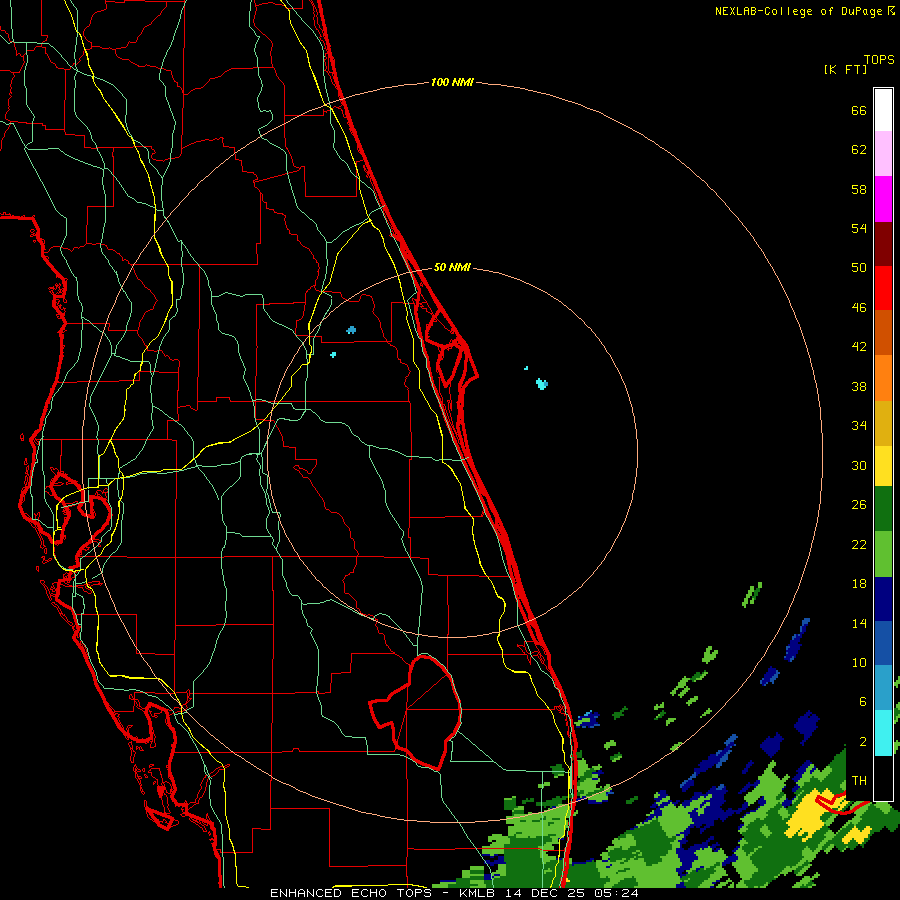Click the yellow echo top cell
The height and width of the screenshot is (900, 900).
click(x=809, y=814)
